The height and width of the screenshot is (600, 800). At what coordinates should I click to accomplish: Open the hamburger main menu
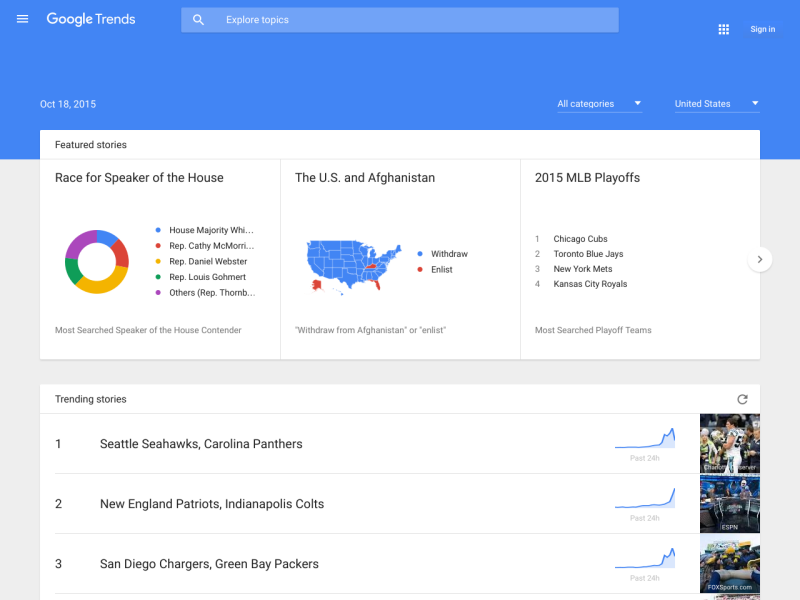click(x=23, y=19)
